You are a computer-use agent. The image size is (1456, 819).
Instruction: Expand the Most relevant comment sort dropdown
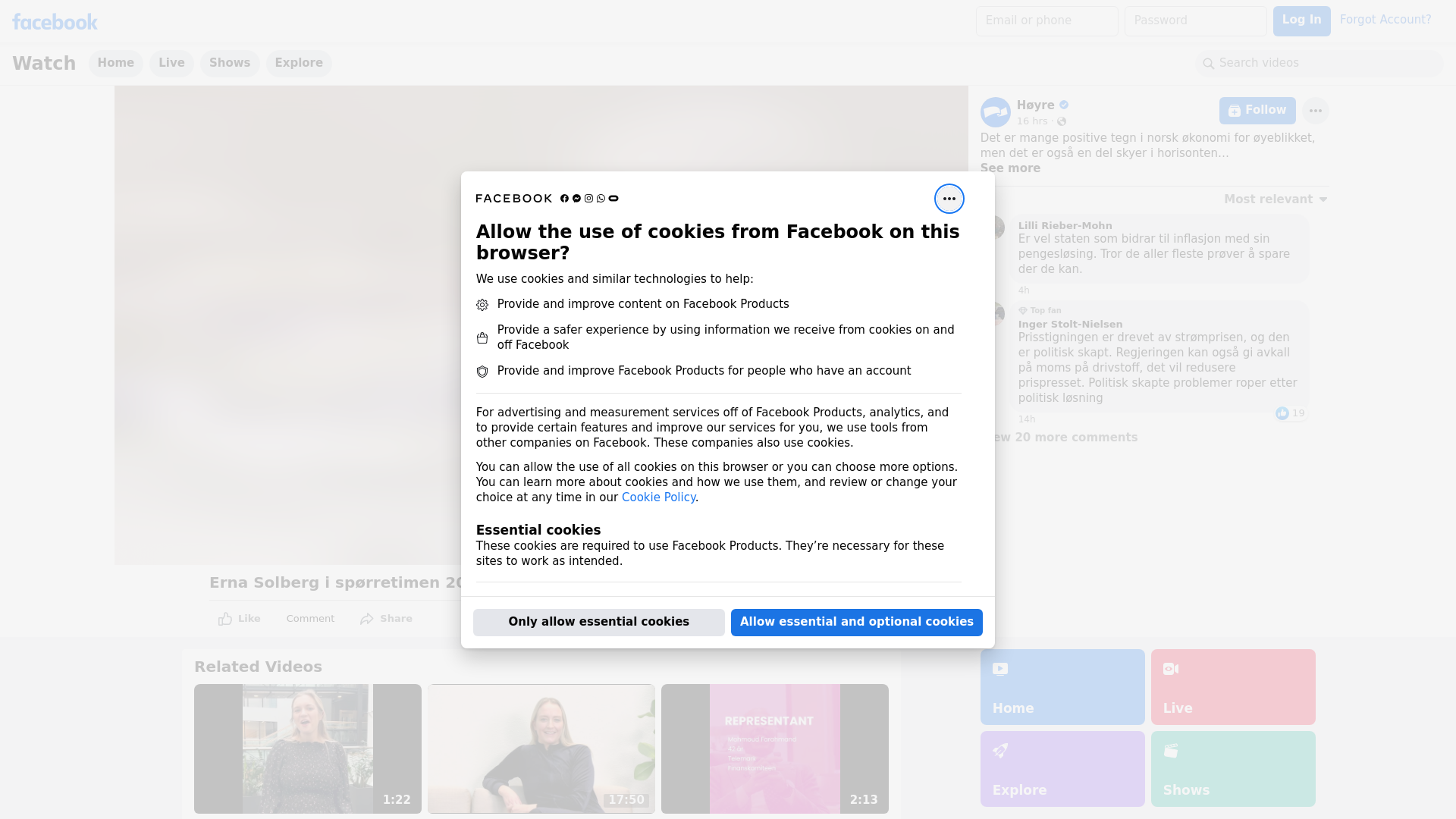1276,199
